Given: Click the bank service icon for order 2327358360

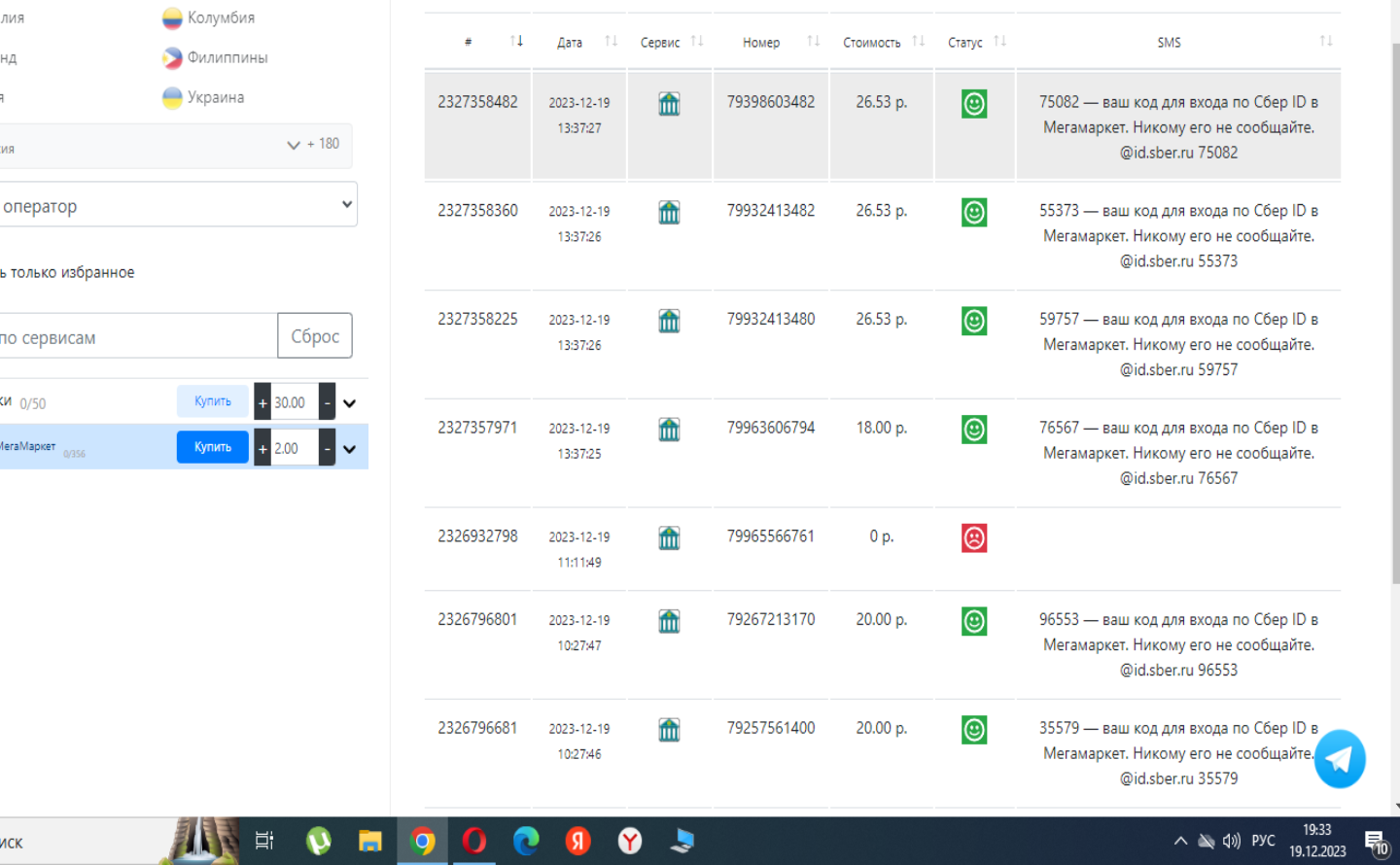Looking at the screenshot, I should 669,213.
